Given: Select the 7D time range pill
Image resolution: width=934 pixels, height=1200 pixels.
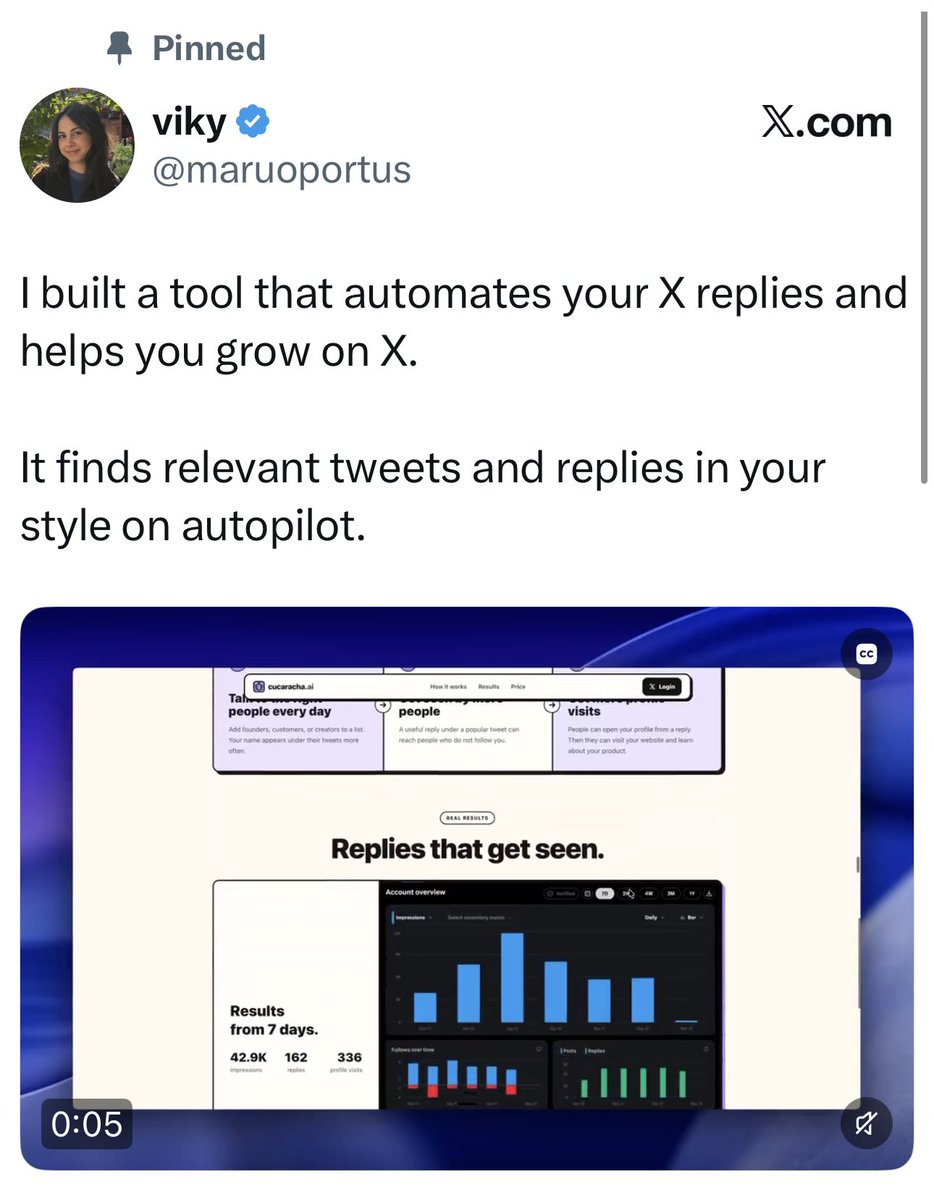Looking at the screenshot, I should 604,893.
